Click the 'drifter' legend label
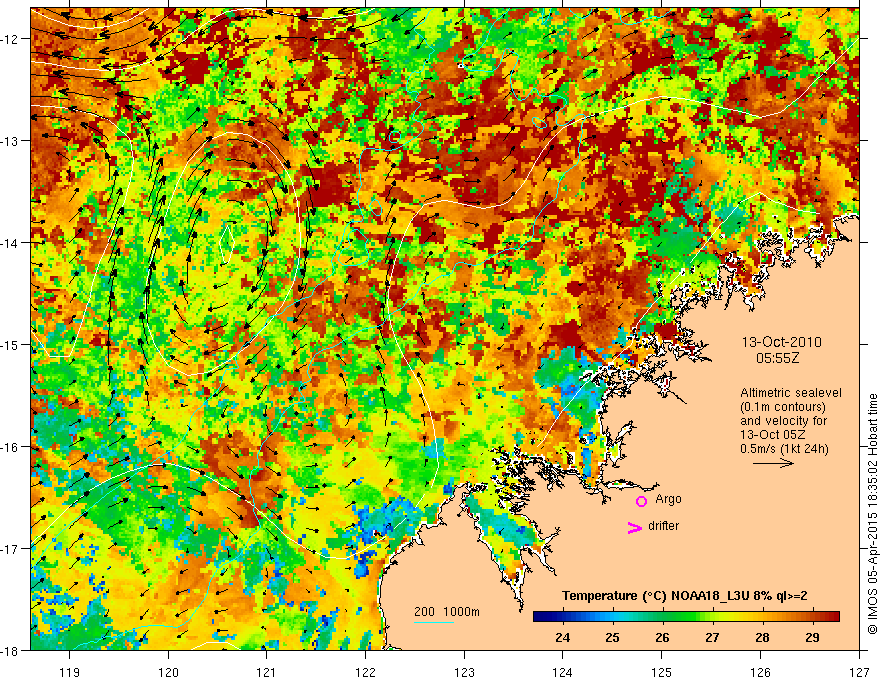The width and height of the screenshot is (880, 680). pos(663,526)
